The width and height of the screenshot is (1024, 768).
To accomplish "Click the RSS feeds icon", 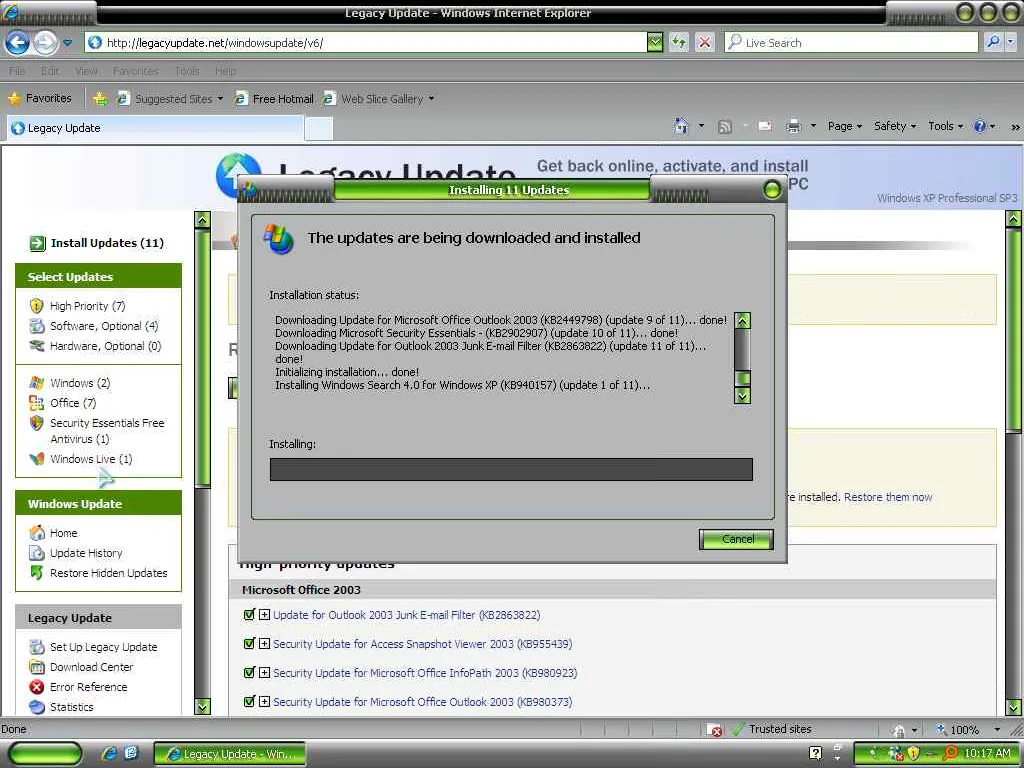I will pos(724,127).
